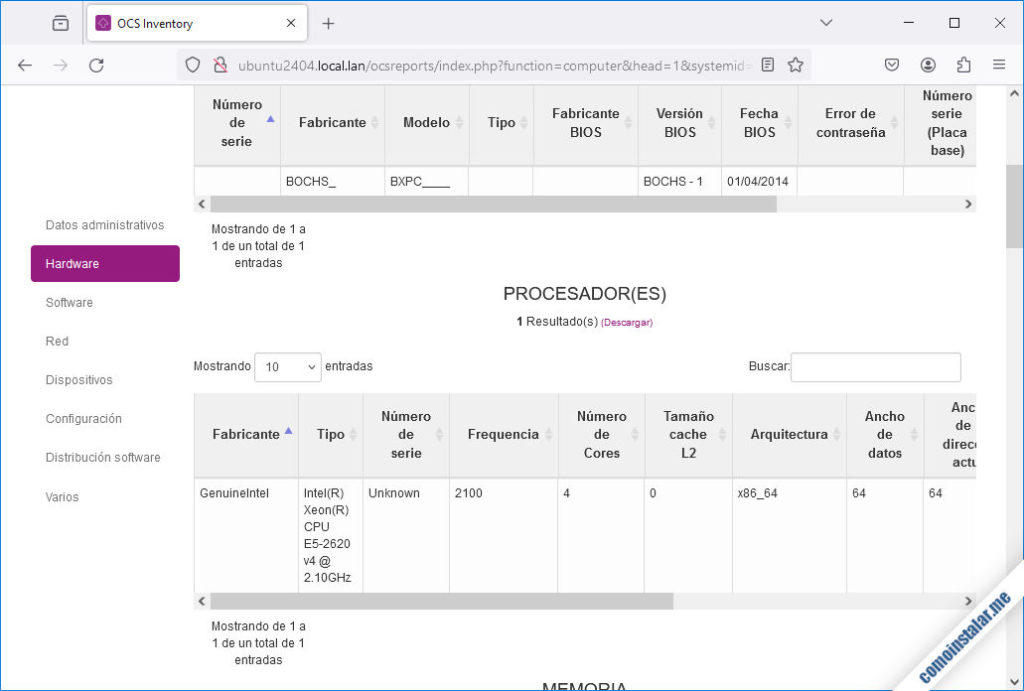The height and width of the screenshot is (691, 1024).
Task: Open the 'Red' section in the sidebar
Action: tap(57, 341)
